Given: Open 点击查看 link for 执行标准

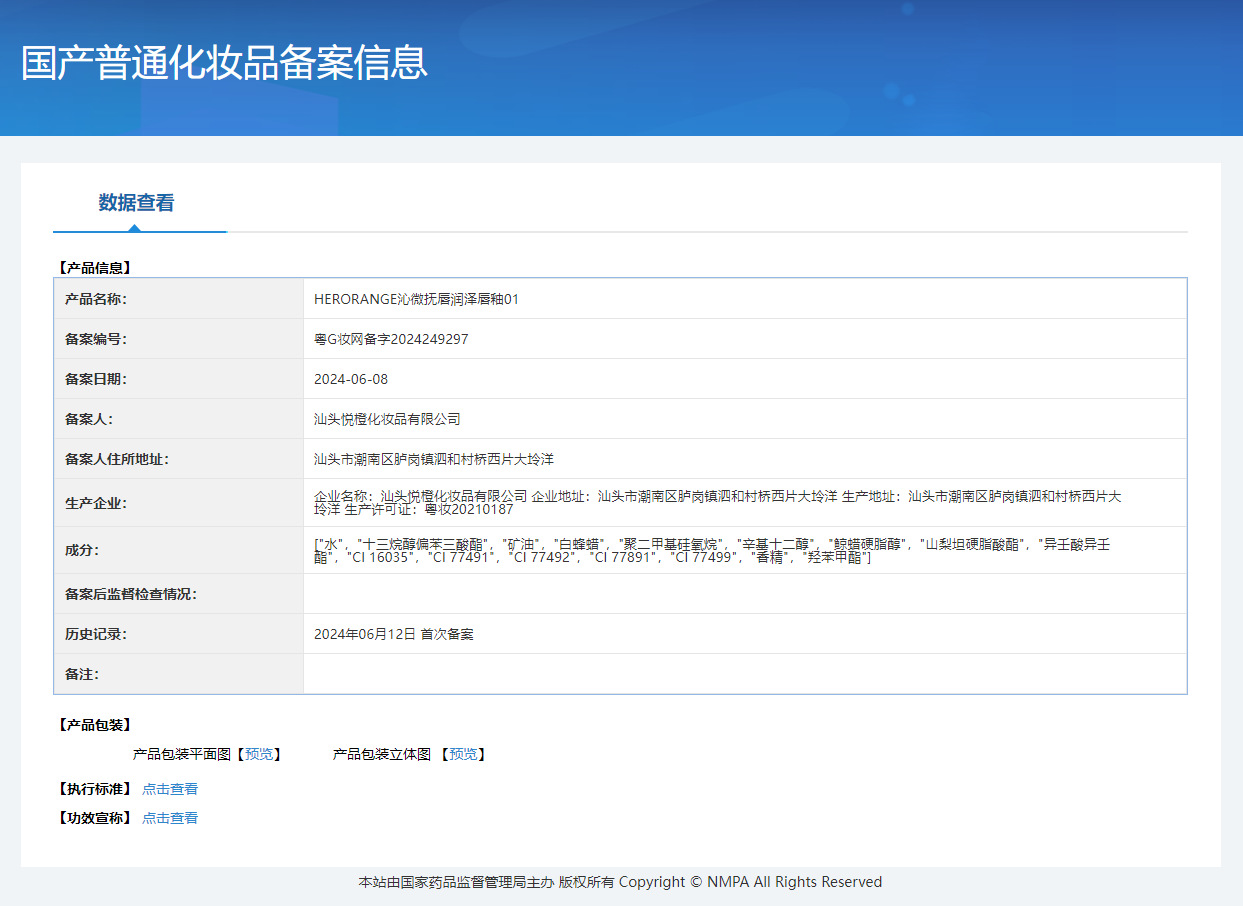Looking at the screenshot, I should tap(170, 789).
